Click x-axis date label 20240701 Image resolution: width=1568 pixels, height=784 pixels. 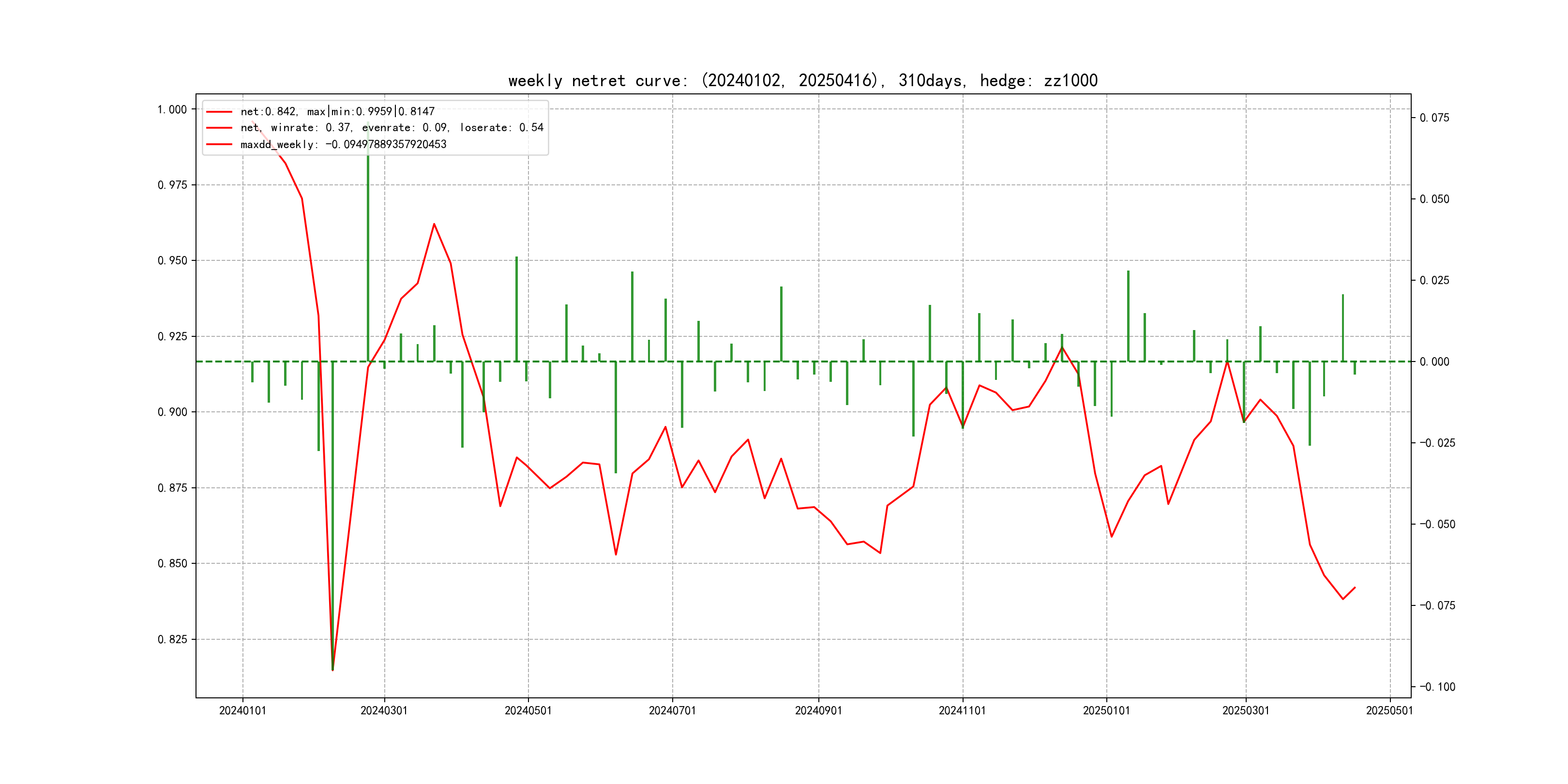(672, 710)
